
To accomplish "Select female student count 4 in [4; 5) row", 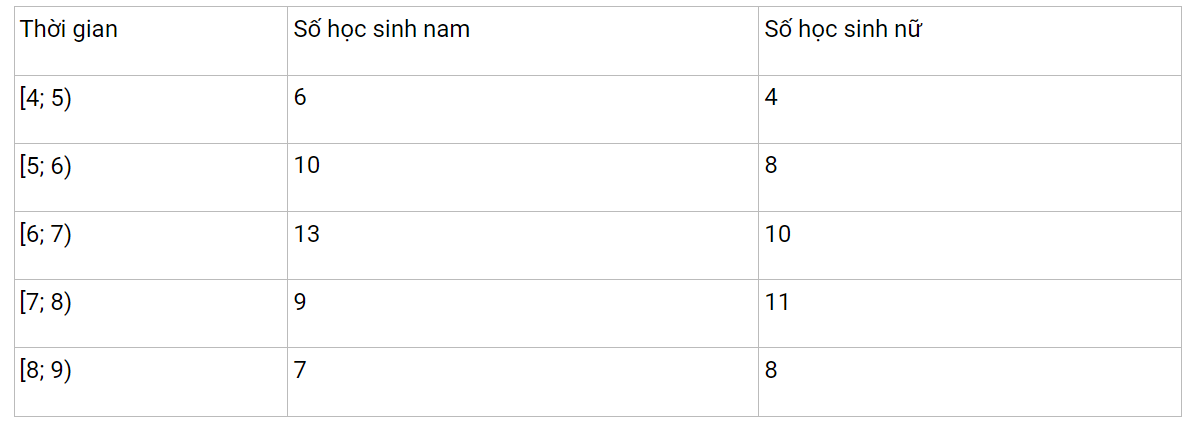I will pyautogui.click(x=771, y=97).
